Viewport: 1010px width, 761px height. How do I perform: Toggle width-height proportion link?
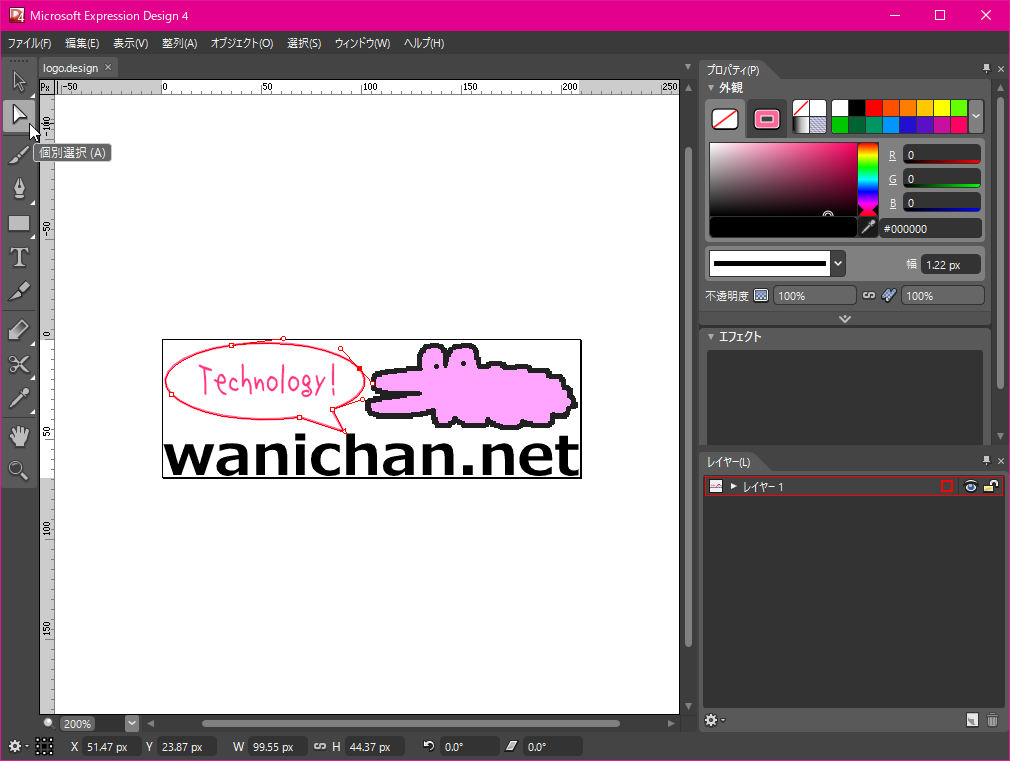tap(319, 746)
